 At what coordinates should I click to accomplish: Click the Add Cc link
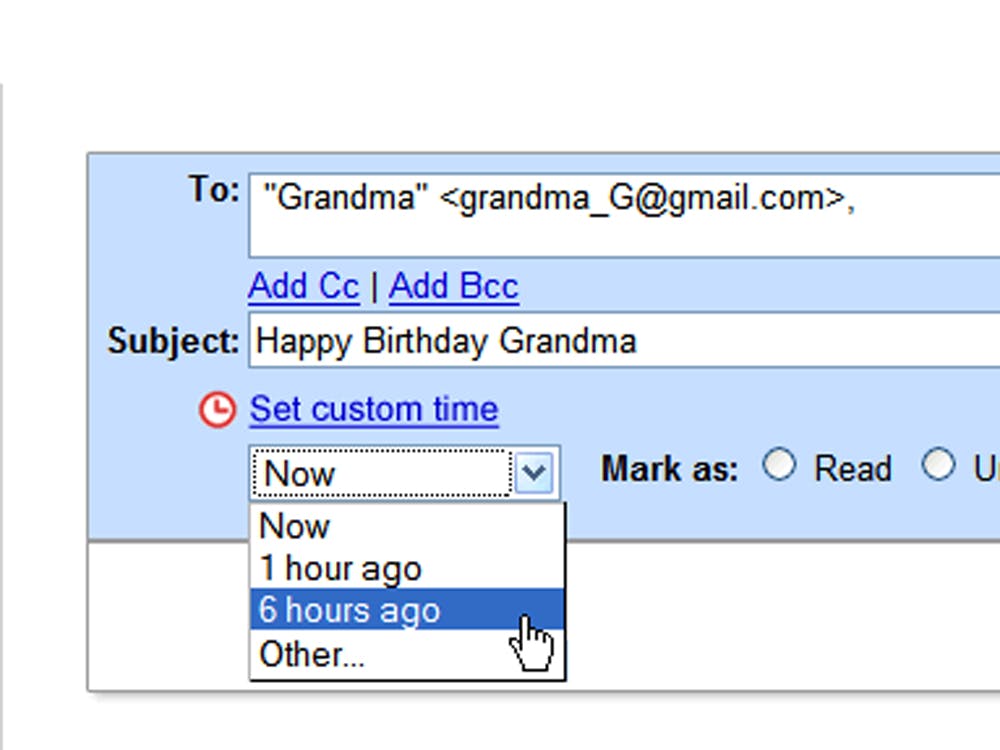(304, 286)
